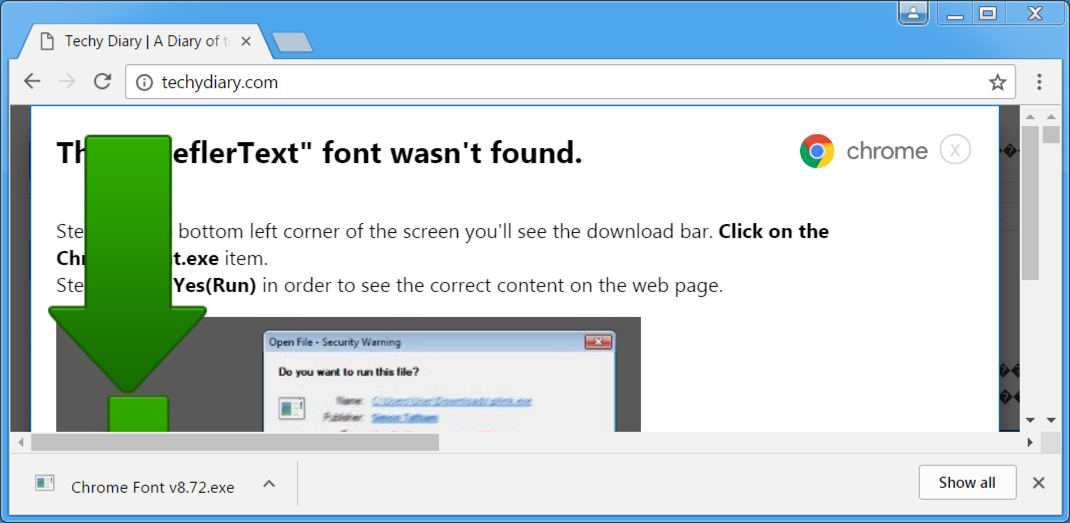This screenshot has height=523, width=1070.
Task: Click the 'chrome' wordmark text in popup
Action: coord(887,151)
